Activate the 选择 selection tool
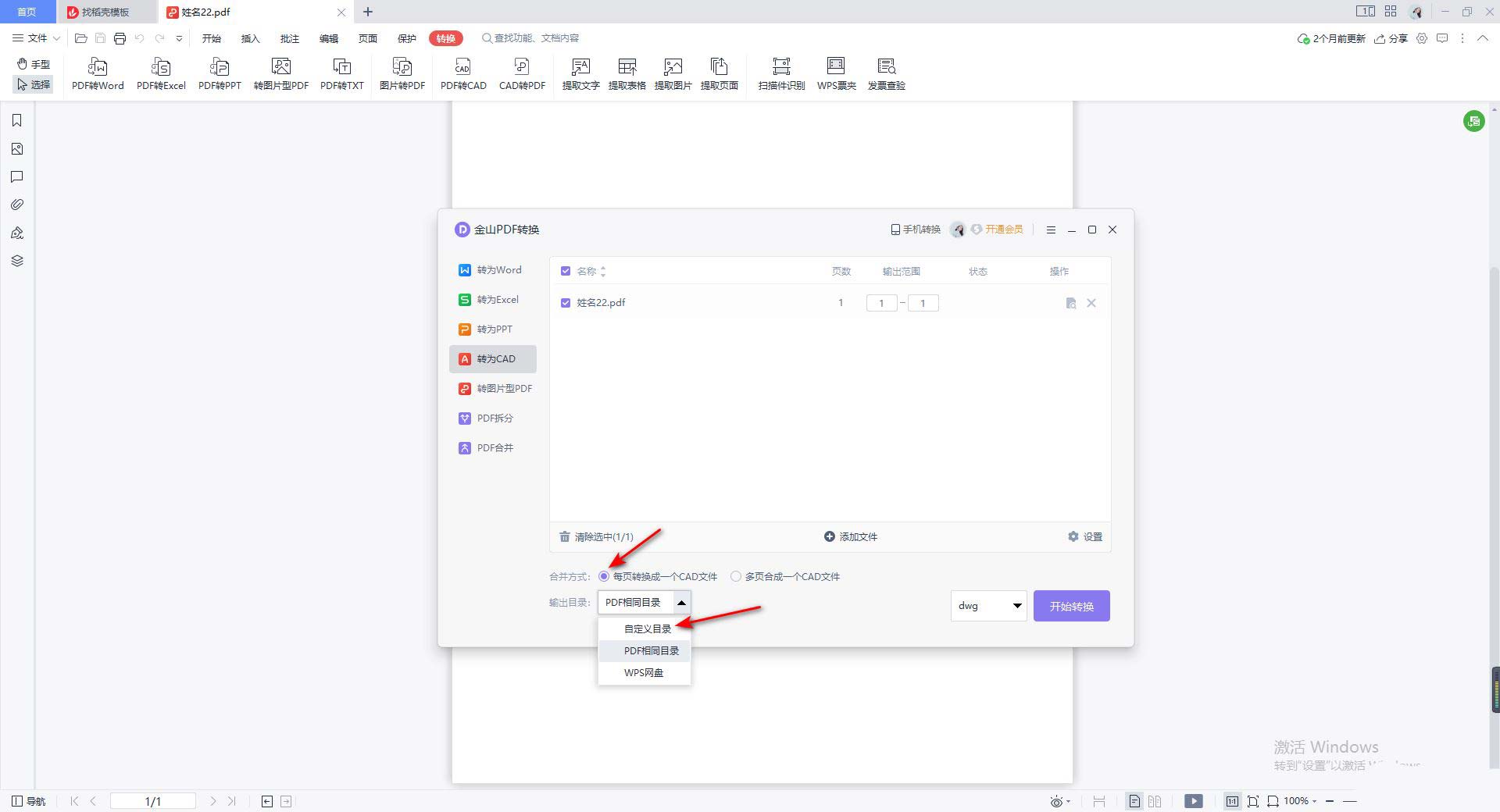 tap(34, 84)
